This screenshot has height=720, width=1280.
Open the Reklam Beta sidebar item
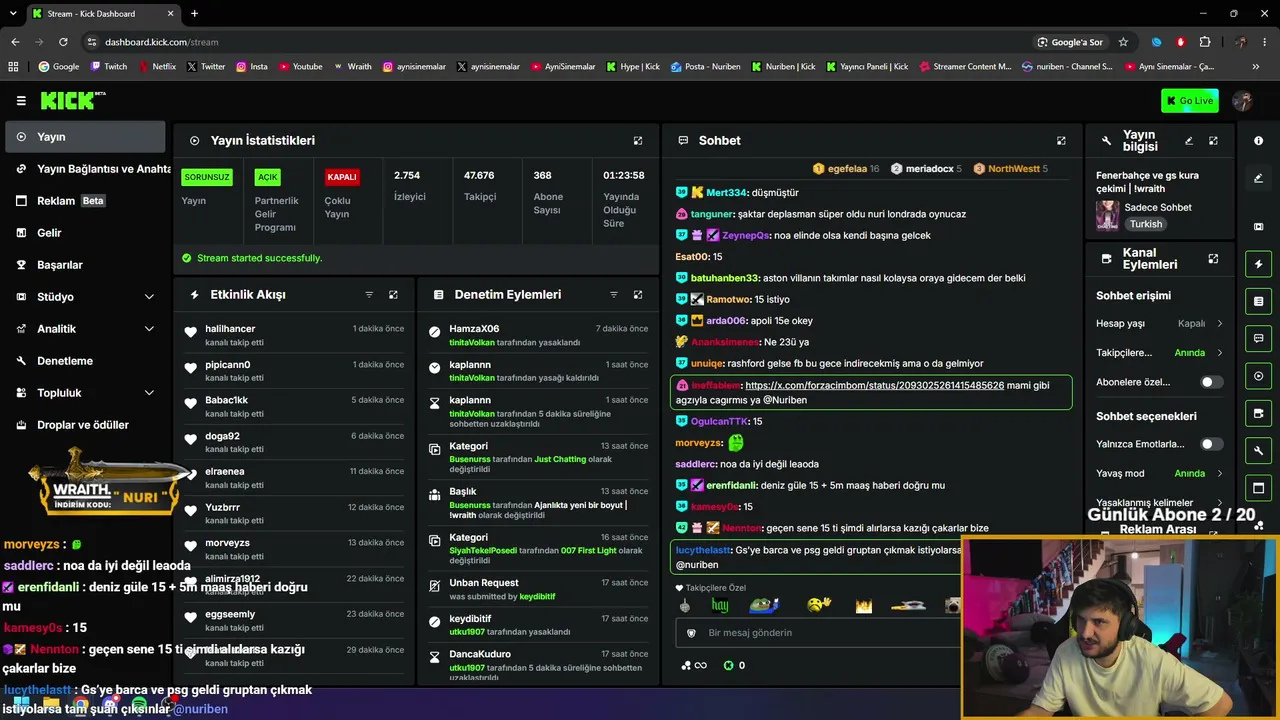pos(85,201)
